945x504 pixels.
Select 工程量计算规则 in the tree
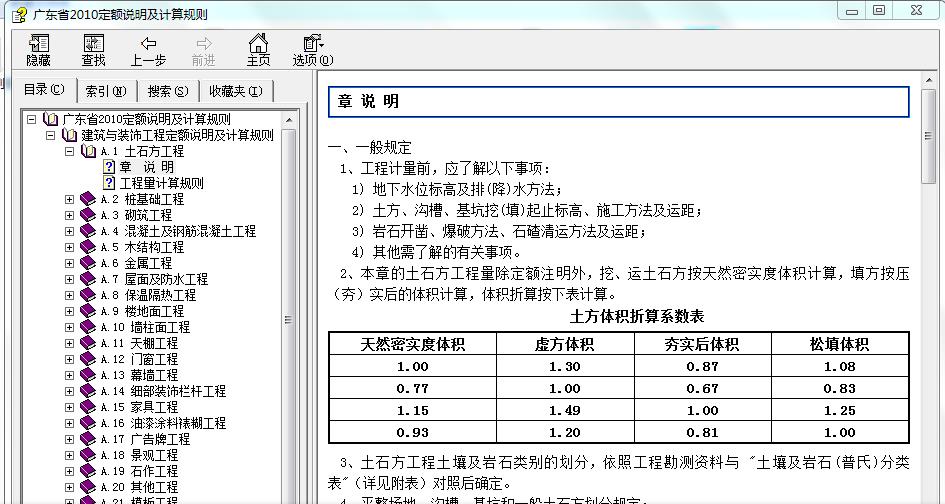(162, 183)
